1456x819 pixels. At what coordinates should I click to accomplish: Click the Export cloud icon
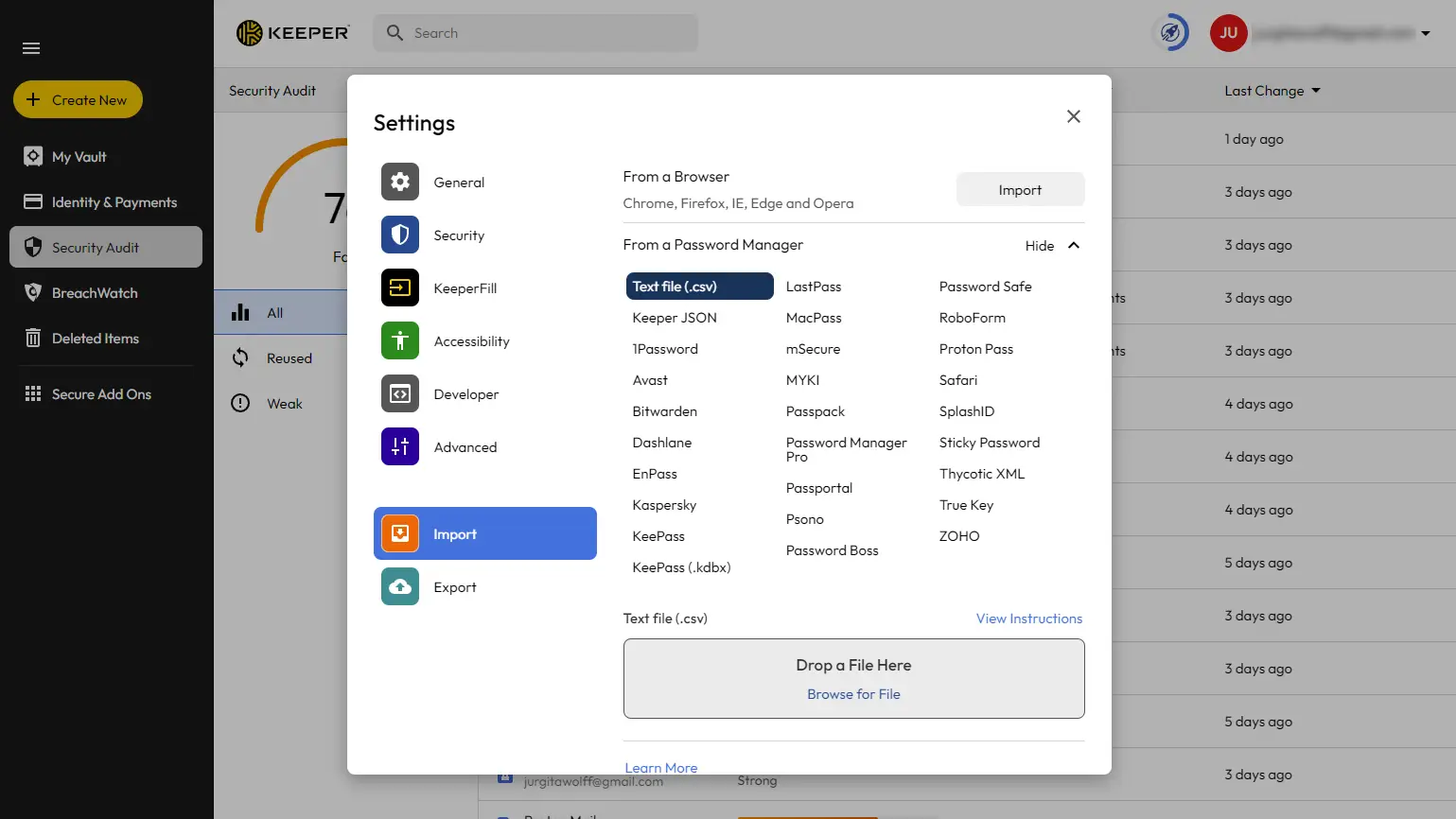(400, 587)
